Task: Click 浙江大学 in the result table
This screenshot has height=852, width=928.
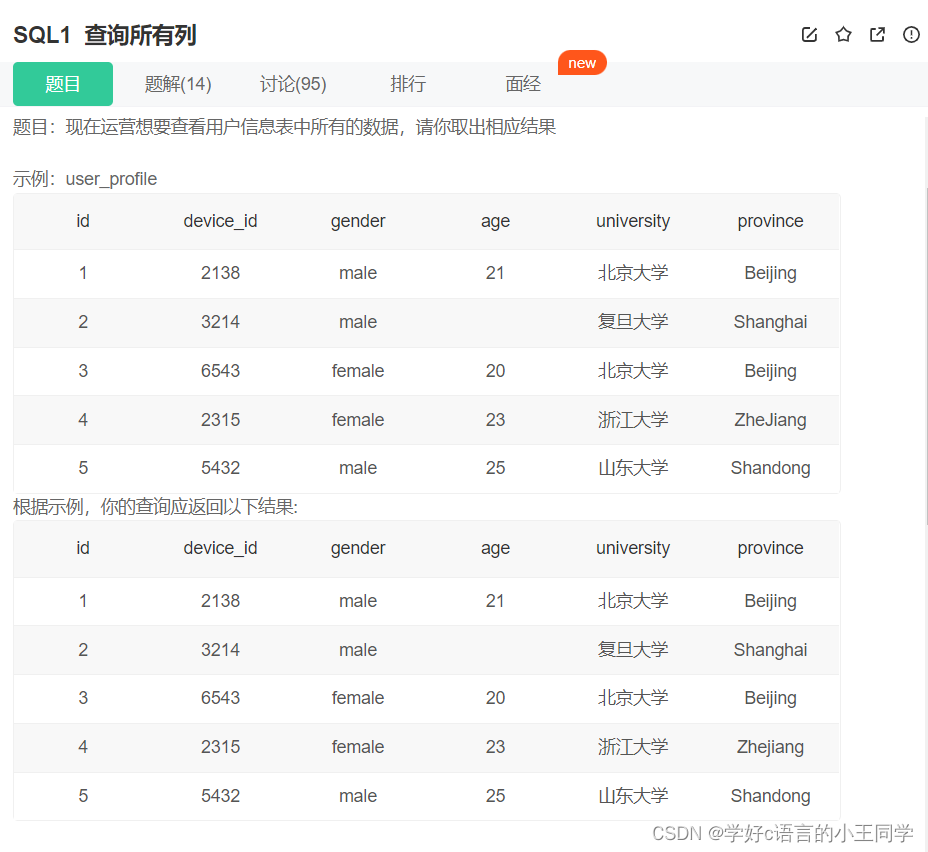Action: click(633, 747)
